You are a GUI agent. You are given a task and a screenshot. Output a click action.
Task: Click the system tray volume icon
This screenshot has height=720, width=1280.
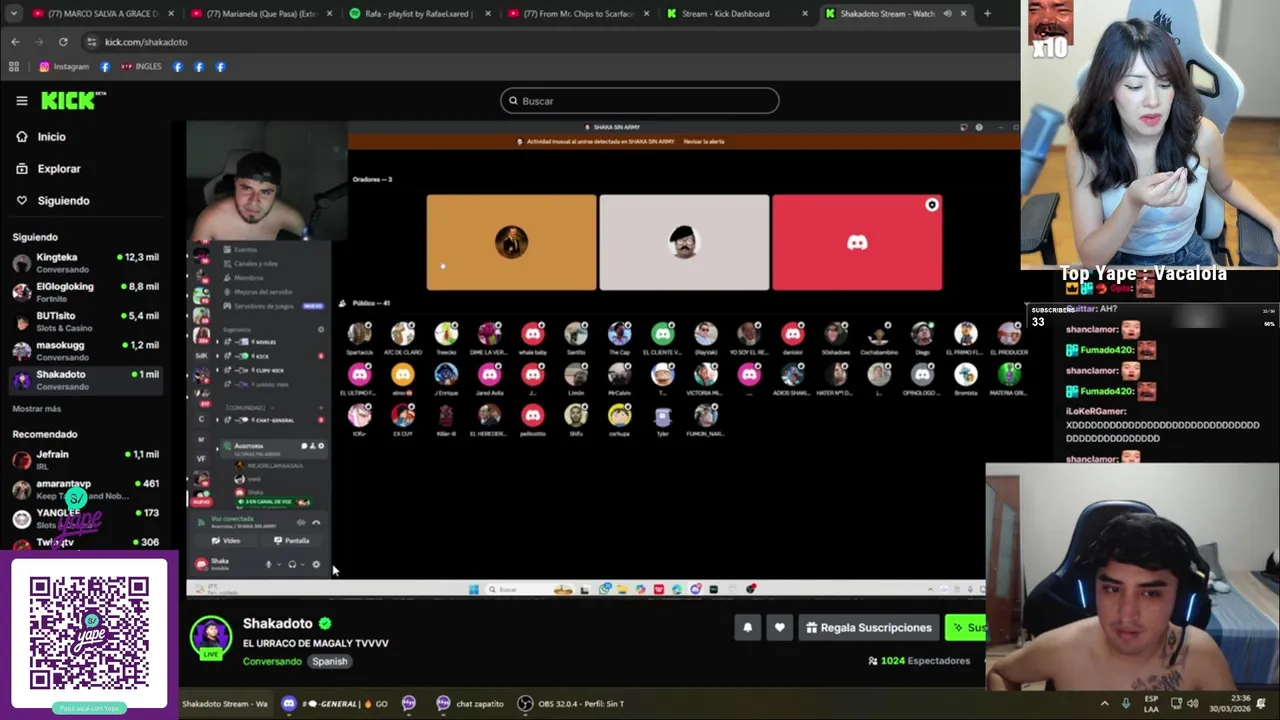click(1192, 704)
